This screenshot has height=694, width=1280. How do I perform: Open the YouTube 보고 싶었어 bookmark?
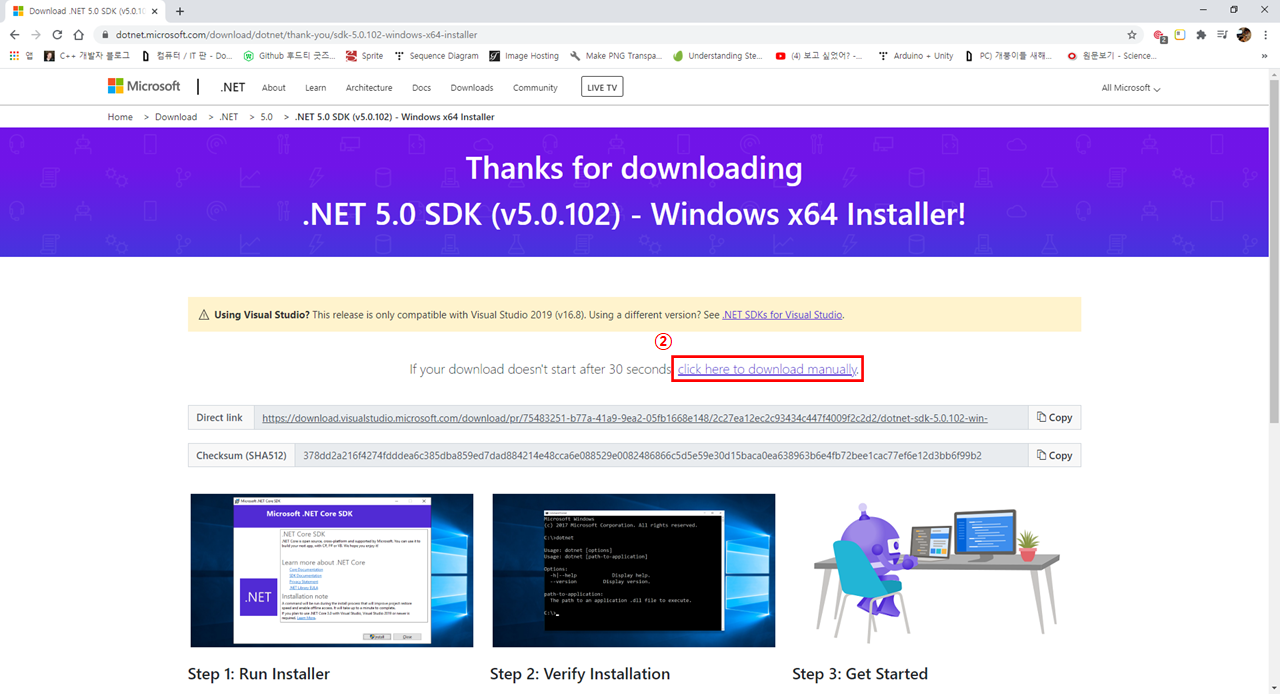coord(819,56)
